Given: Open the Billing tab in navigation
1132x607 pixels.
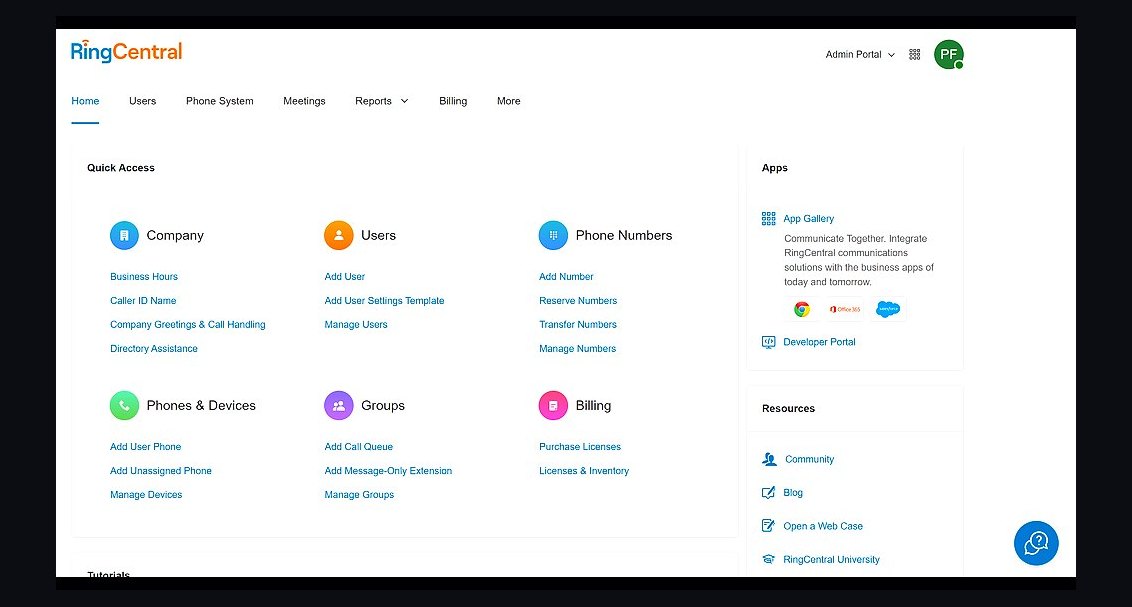Looking at the screenshot, I should (x=453, y=101).
